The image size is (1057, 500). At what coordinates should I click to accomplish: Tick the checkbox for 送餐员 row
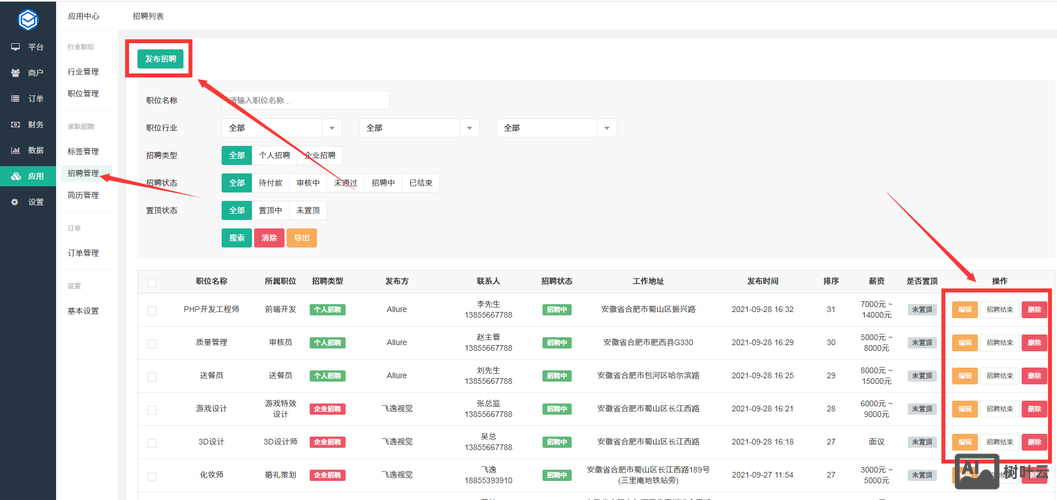click(x=152, y=376)
